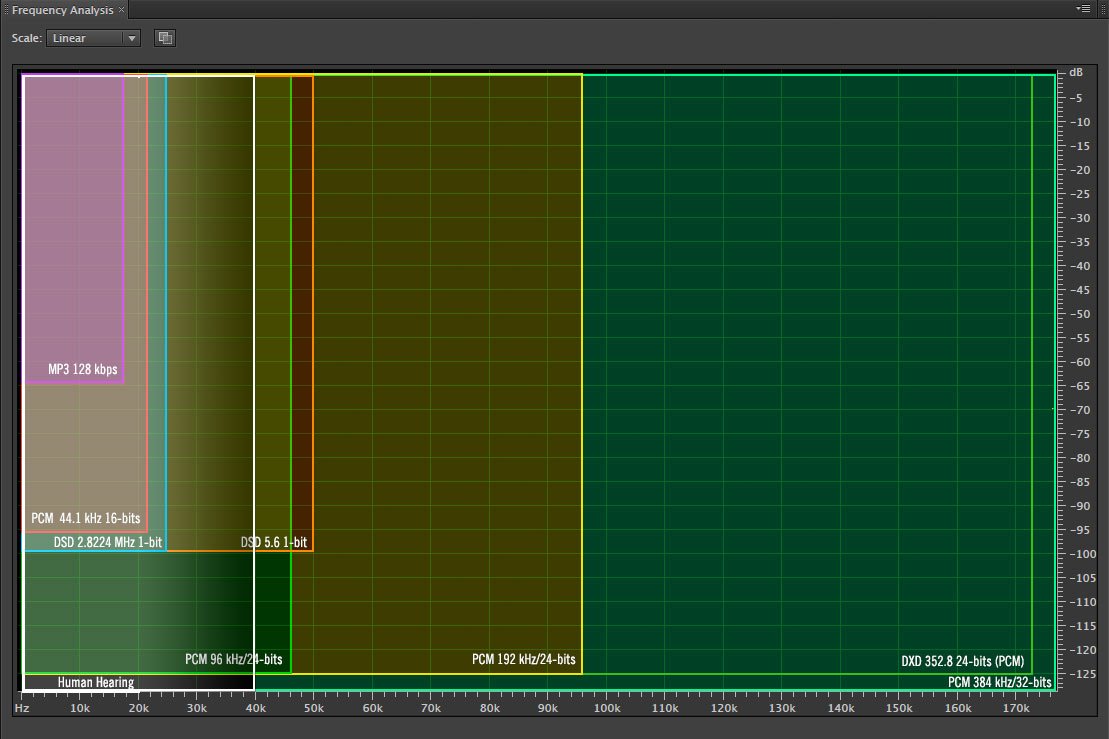Click the Scale dropdown arrow
The width and height of the screenshot is (1109, 739).
click(x=131, y=38)
